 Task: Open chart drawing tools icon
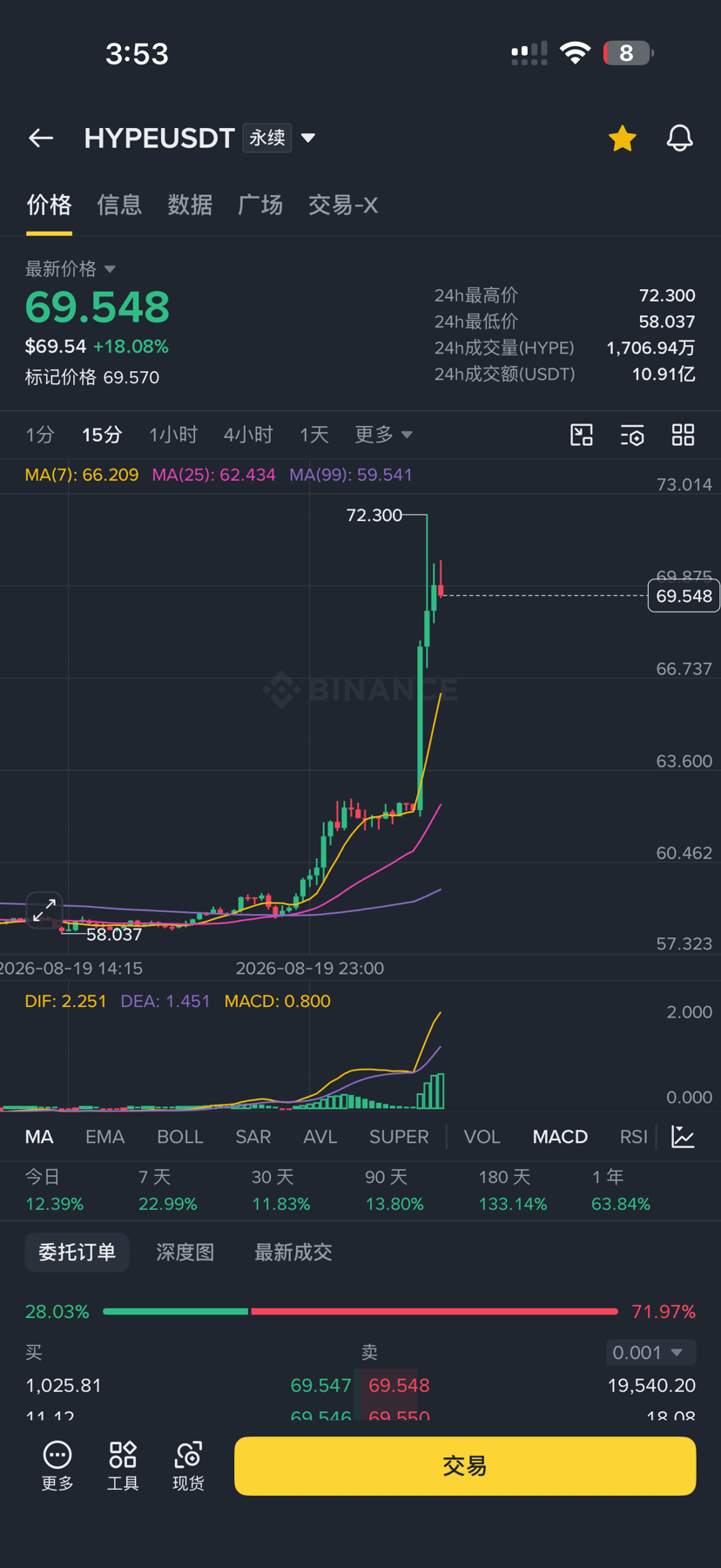point(582,435)
